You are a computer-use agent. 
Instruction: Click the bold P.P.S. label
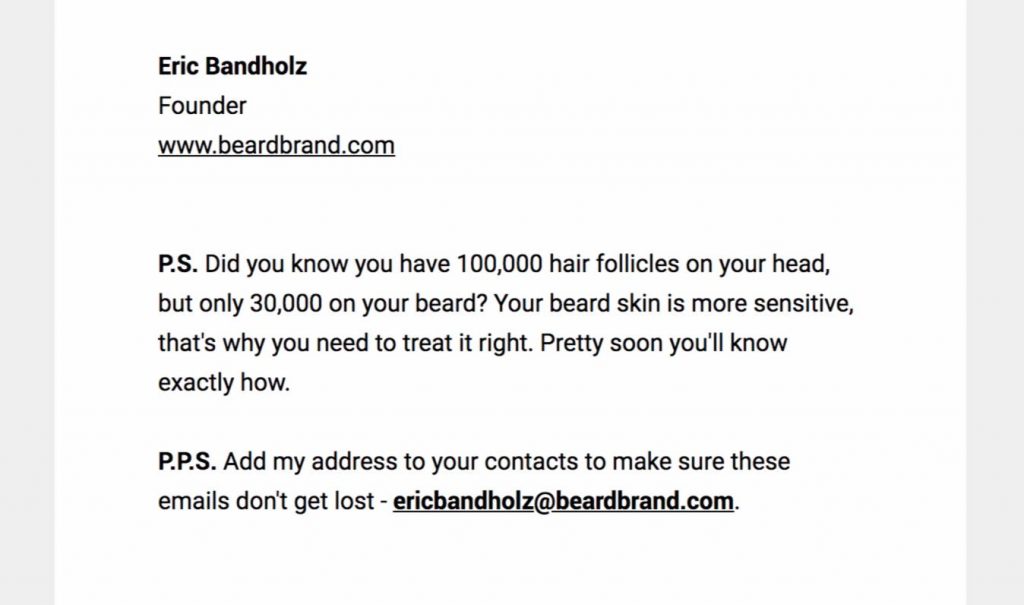[x=187, y=461]
